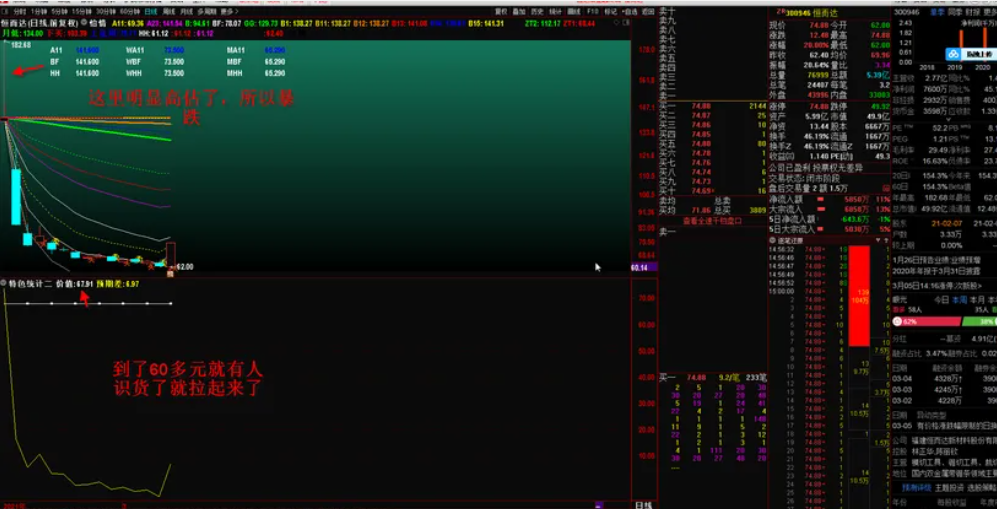997x509 pixels.
Task: Click the gear icon beside 特色统计二 indicator
Action: click(x=4, y=283)
